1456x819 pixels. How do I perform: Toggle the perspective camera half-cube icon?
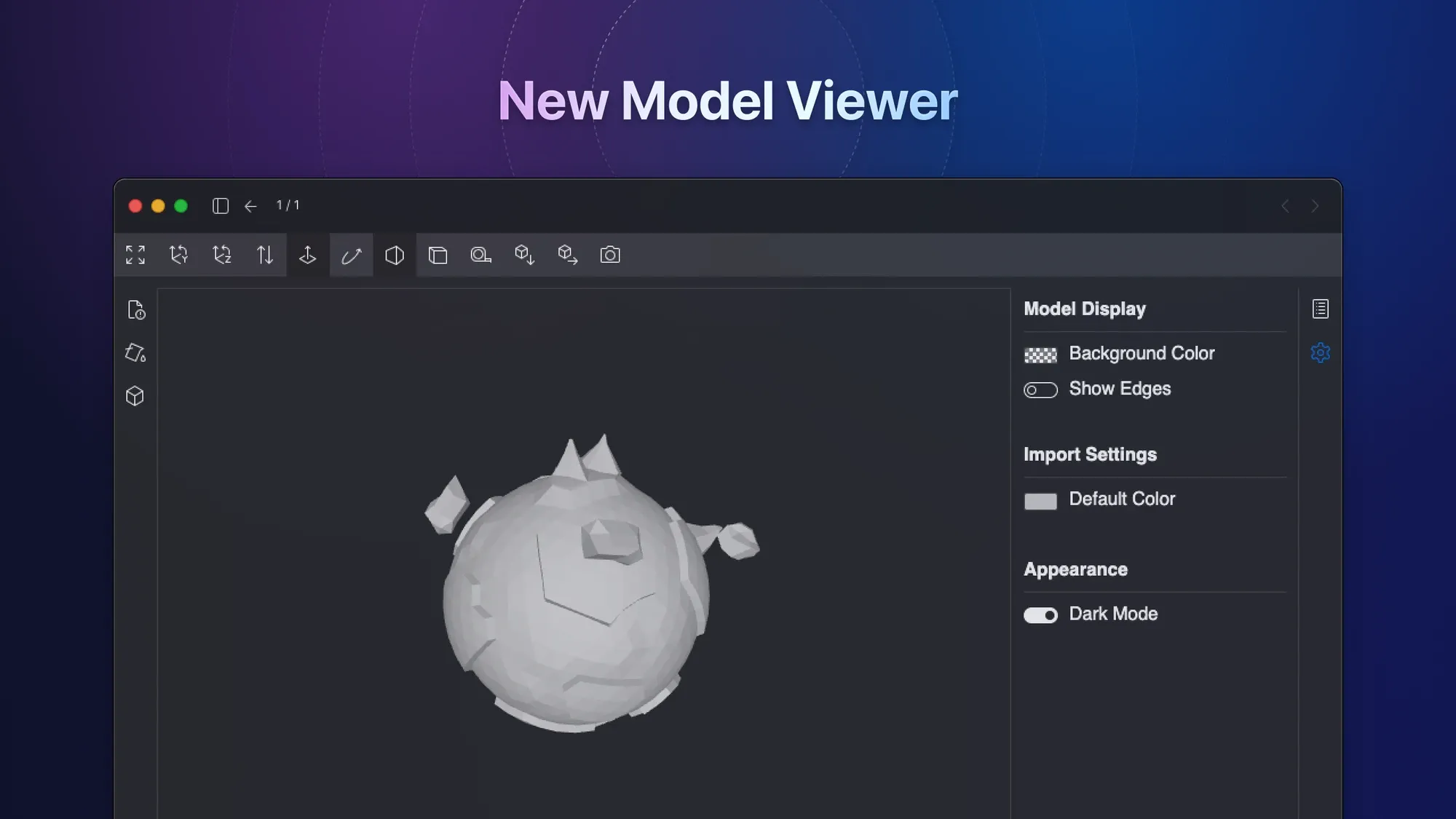395,255
